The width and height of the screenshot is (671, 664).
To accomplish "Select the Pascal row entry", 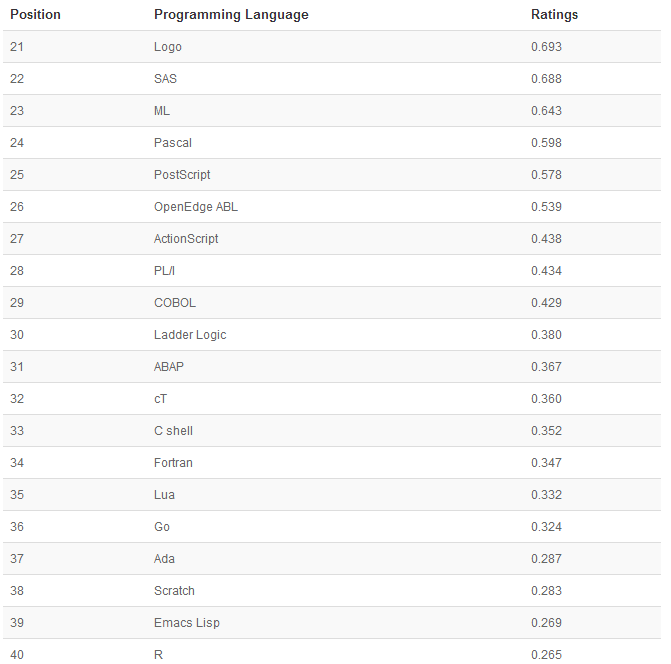I will click(x=173, y=143).
